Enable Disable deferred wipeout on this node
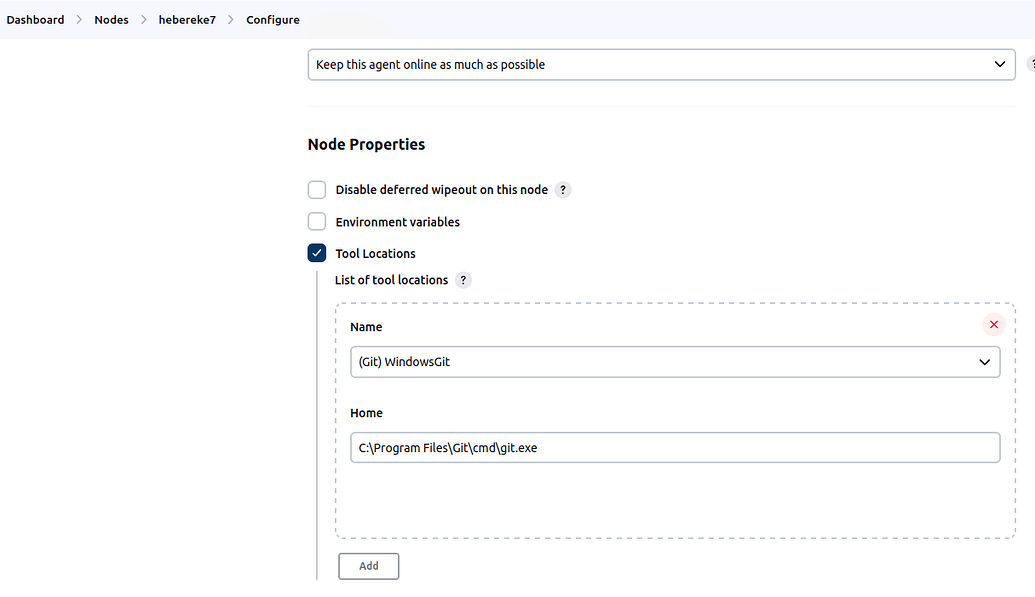1035x597 pixels. (x=317, y=190)
